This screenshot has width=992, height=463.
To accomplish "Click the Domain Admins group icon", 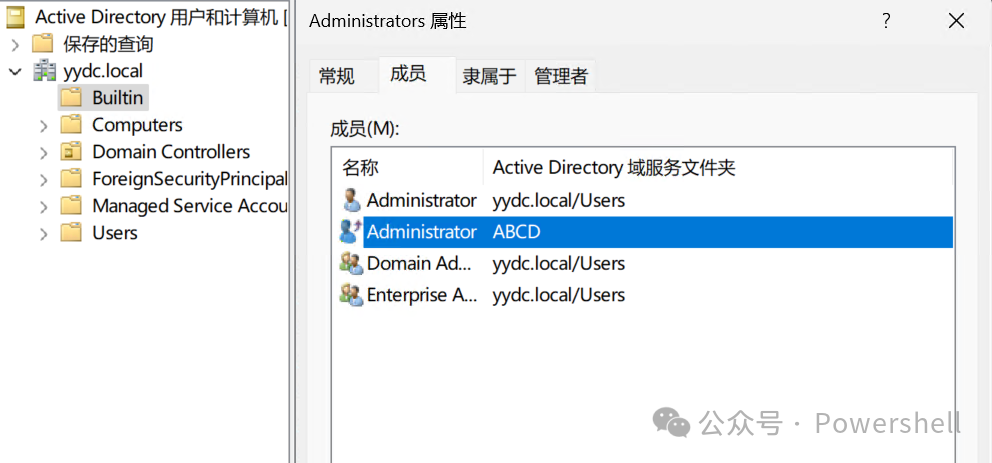I will pyautogui.click(x=351, y=263).
